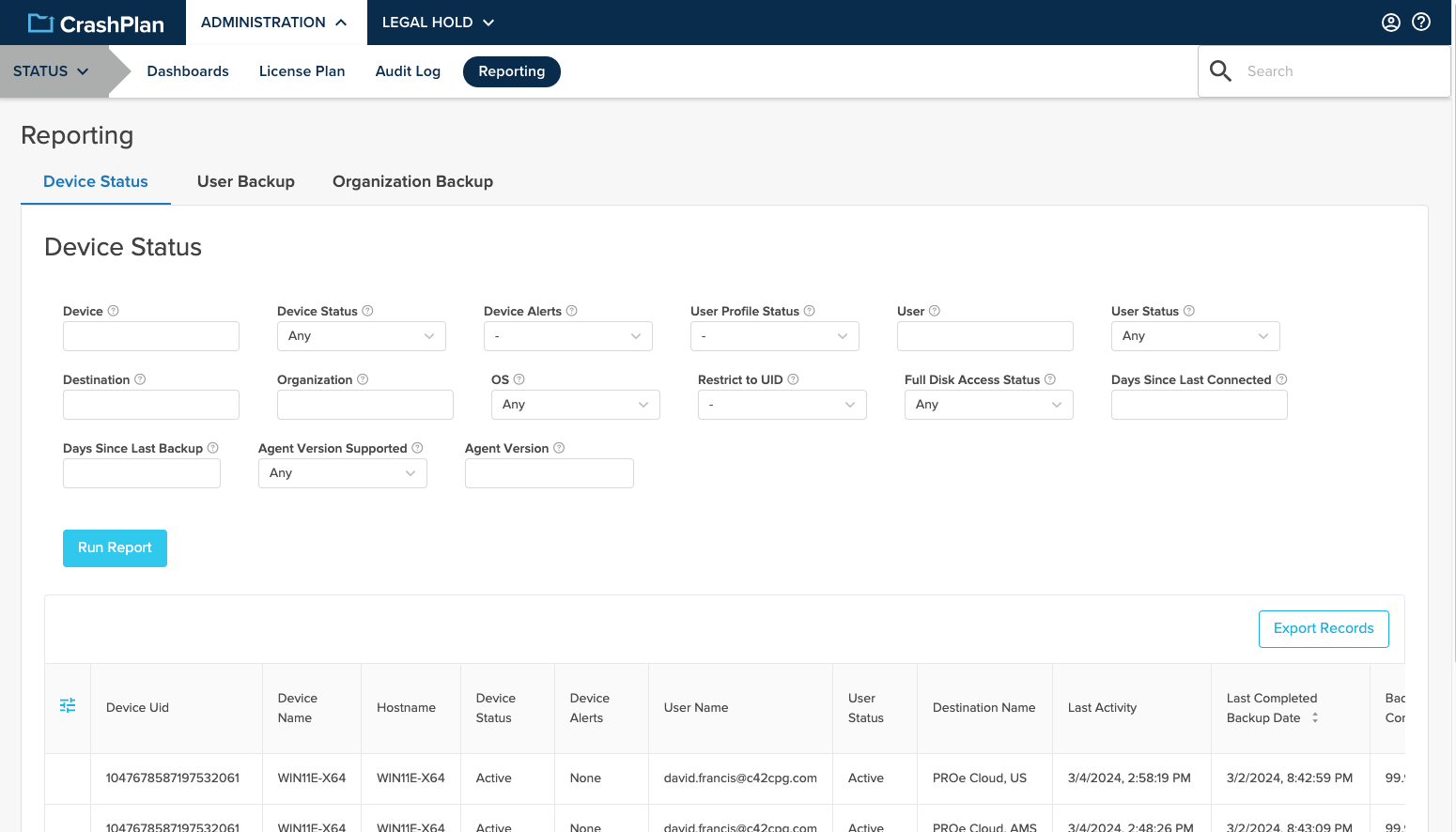Click the search magnifier icon
The image size is (1456, 832).
pyautogui.click(x=1220, y=70)
